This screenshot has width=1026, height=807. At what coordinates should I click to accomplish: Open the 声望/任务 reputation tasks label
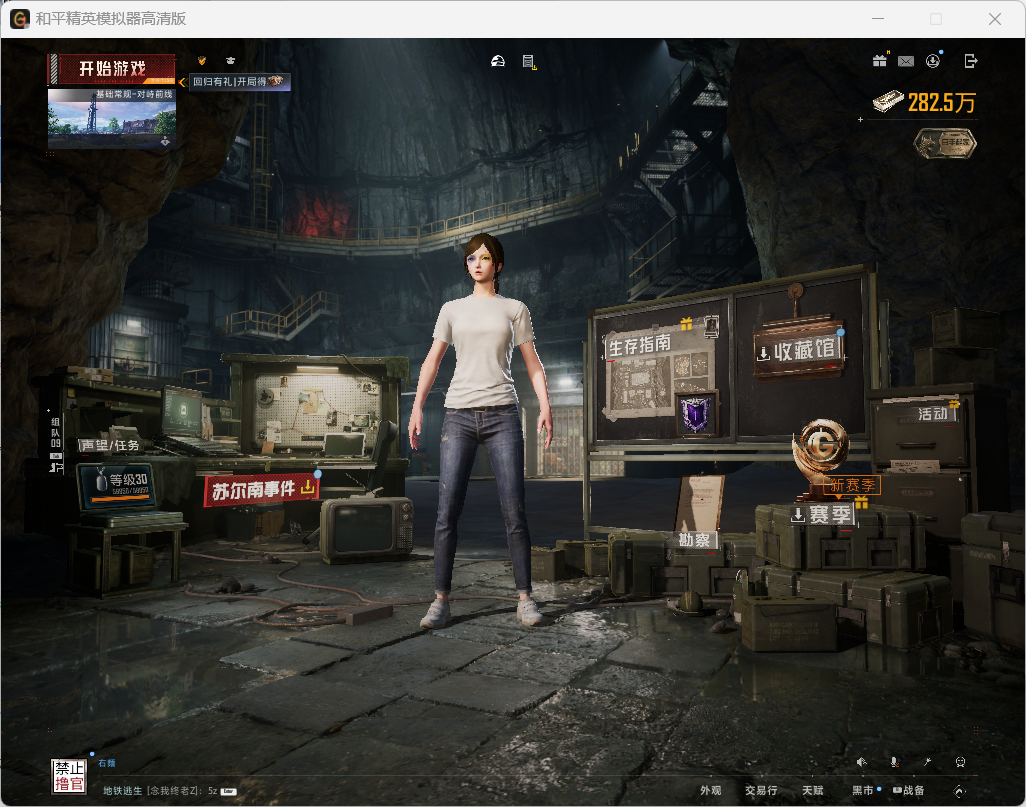(x=110, y=446)
